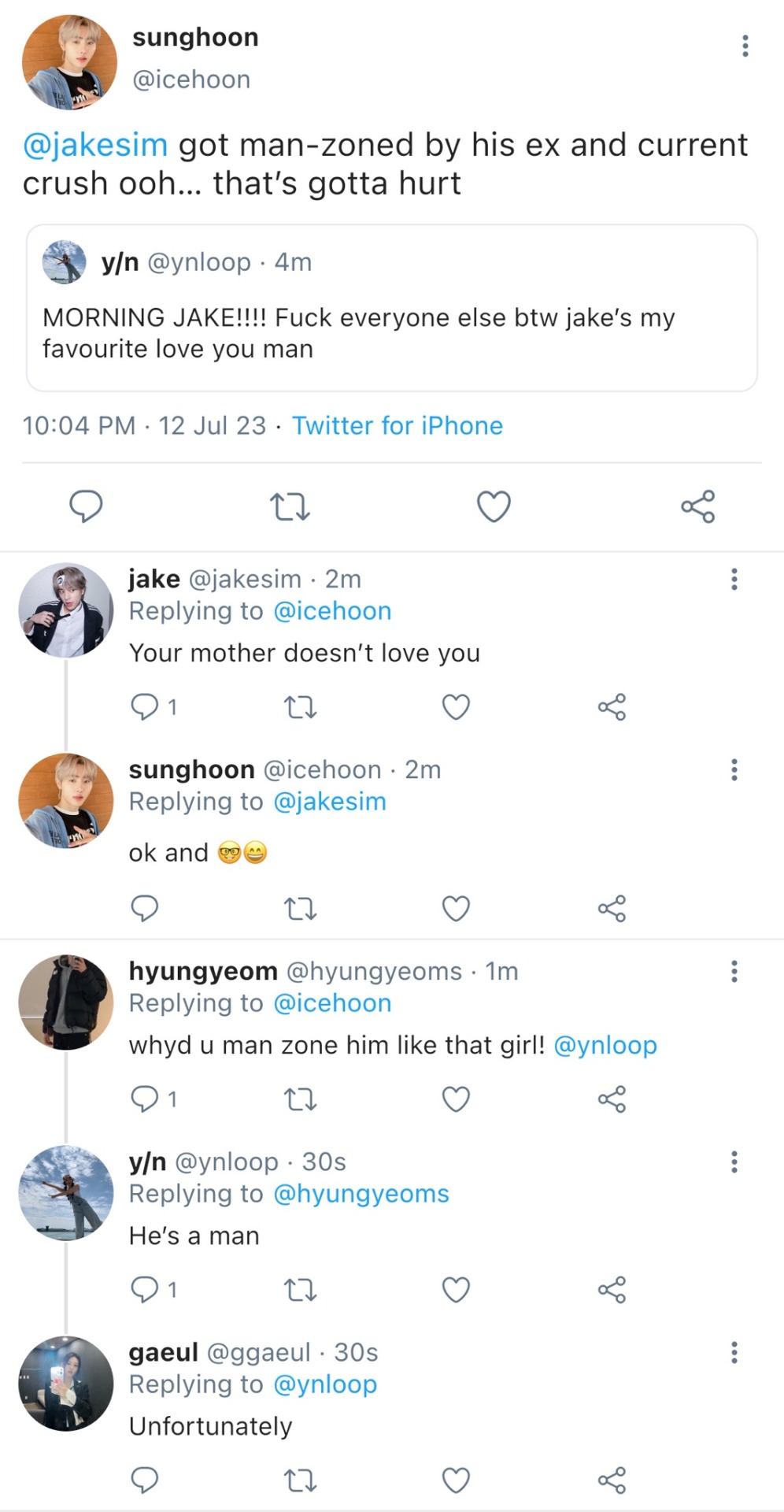
Task: Open @jakesim mention in main tweet
Action: coord(95,146)
